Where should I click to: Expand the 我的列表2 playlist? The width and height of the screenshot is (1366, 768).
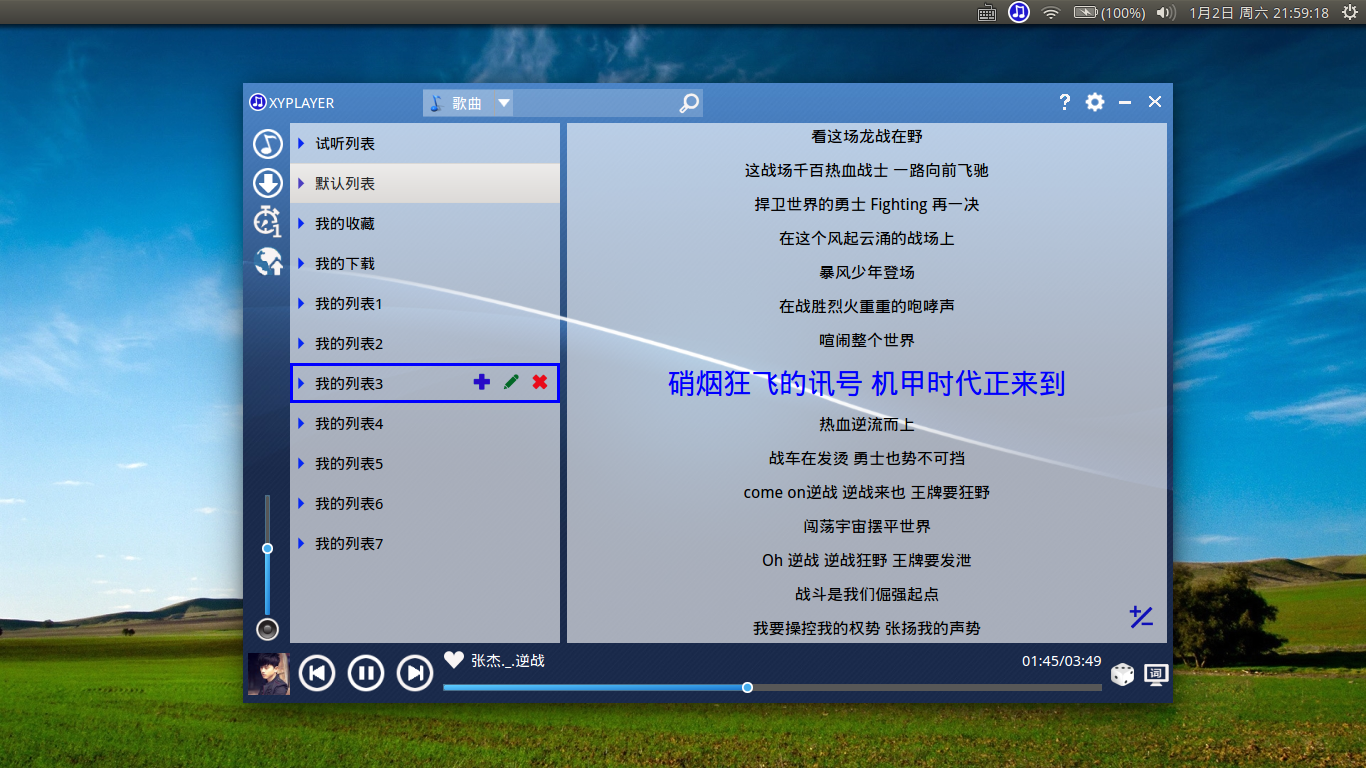(x=301, y=343)
